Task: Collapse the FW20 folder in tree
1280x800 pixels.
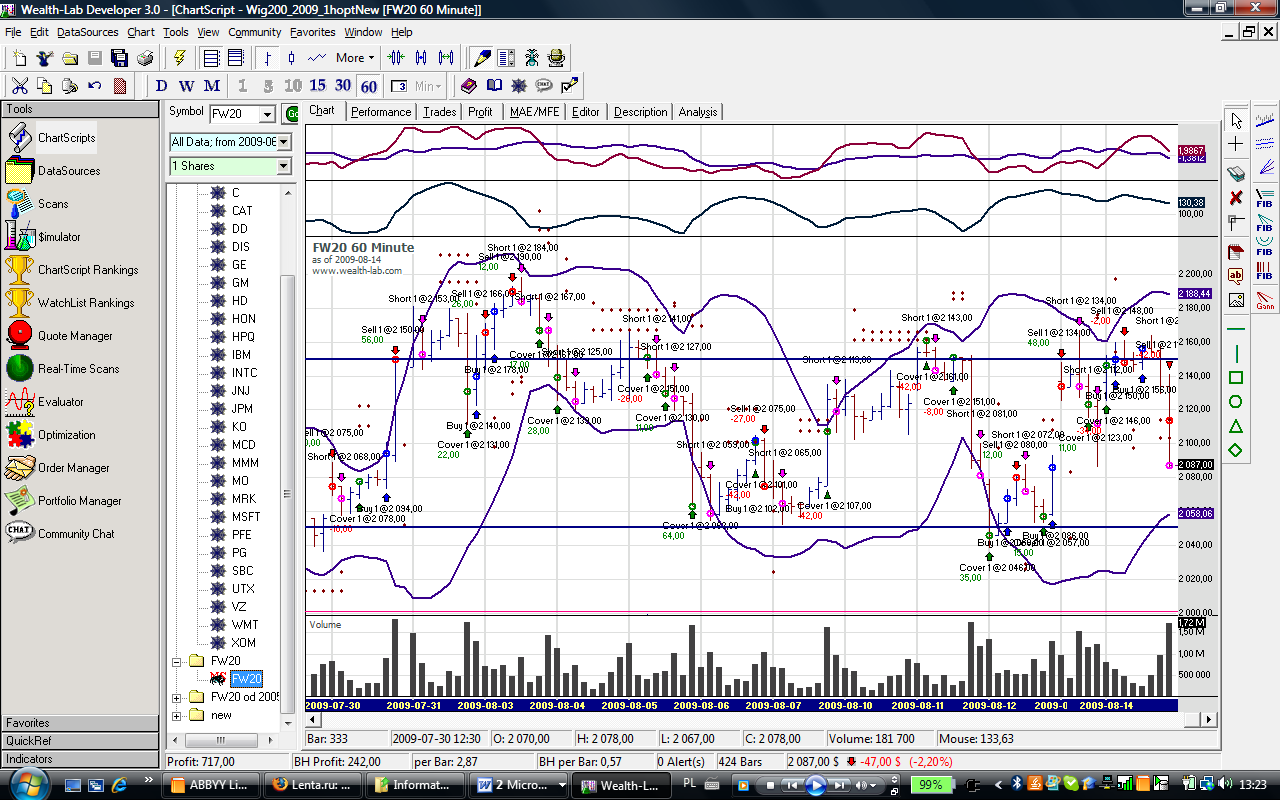Action: [x=178, y=661]
